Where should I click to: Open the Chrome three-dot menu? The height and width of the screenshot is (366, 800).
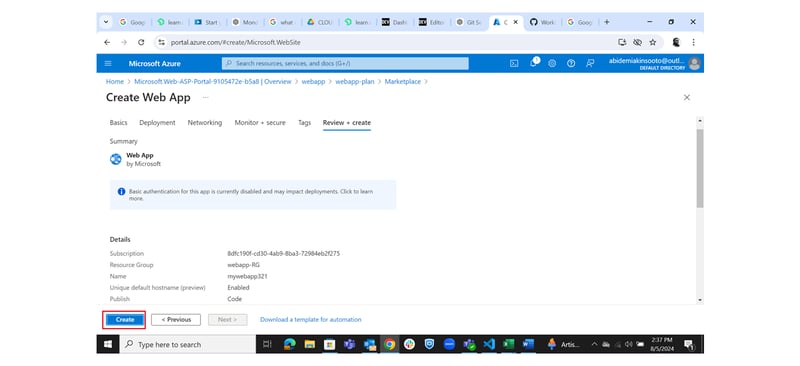[693, 42]
